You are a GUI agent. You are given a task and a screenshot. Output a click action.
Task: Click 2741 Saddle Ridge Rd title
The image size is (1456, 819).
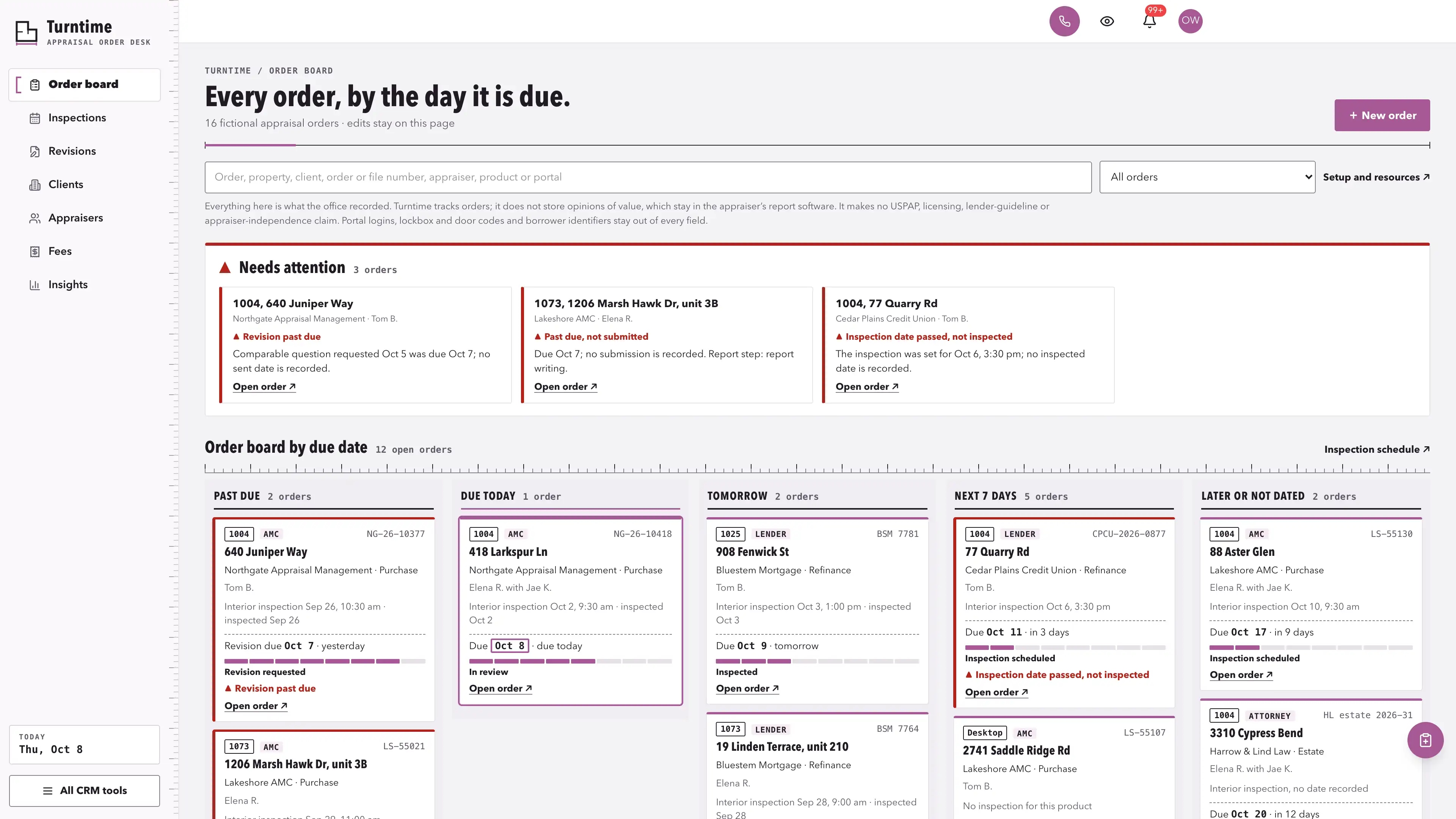coord(1016,751)
